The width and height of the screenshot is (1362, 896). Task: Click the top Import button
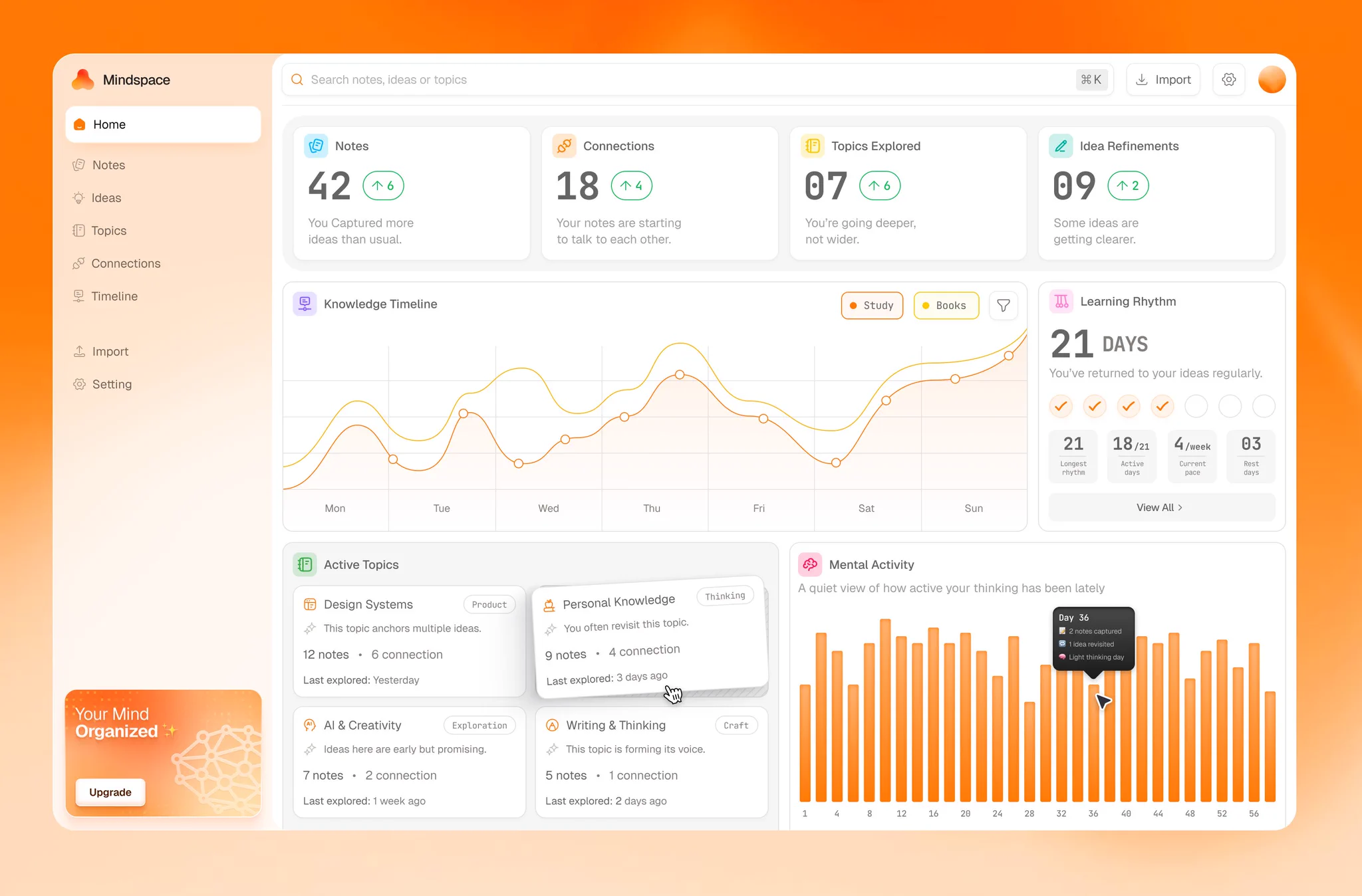tap(1163, 80)
